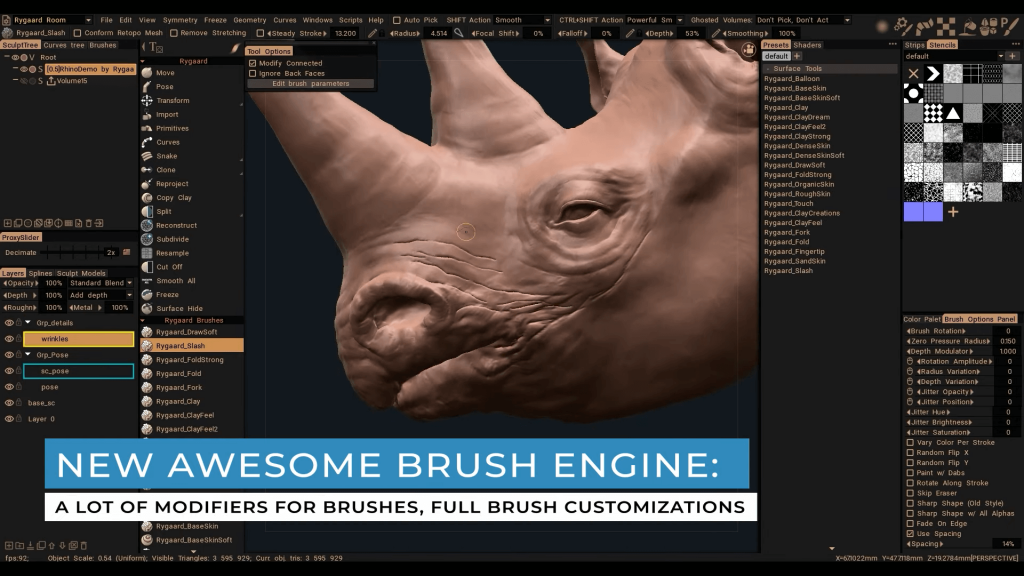Hide the base_sc layer eye icon
The height and width of the screenshot is (576, 1024).
coord(9,403)
